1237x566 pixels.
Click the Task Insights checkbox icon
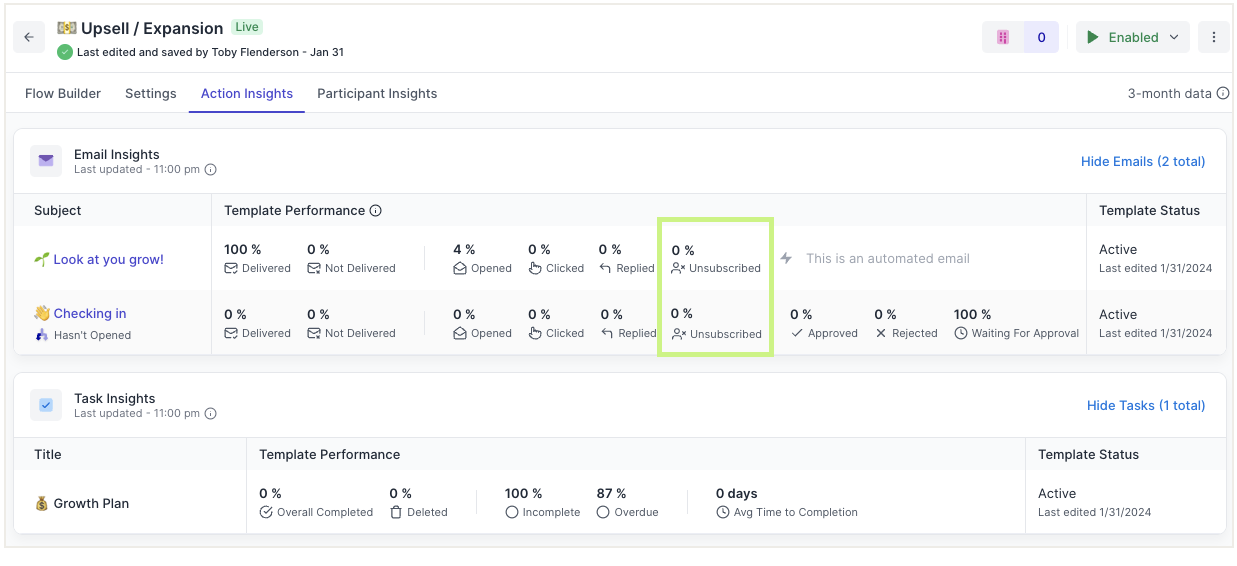[x=46, y=405]
